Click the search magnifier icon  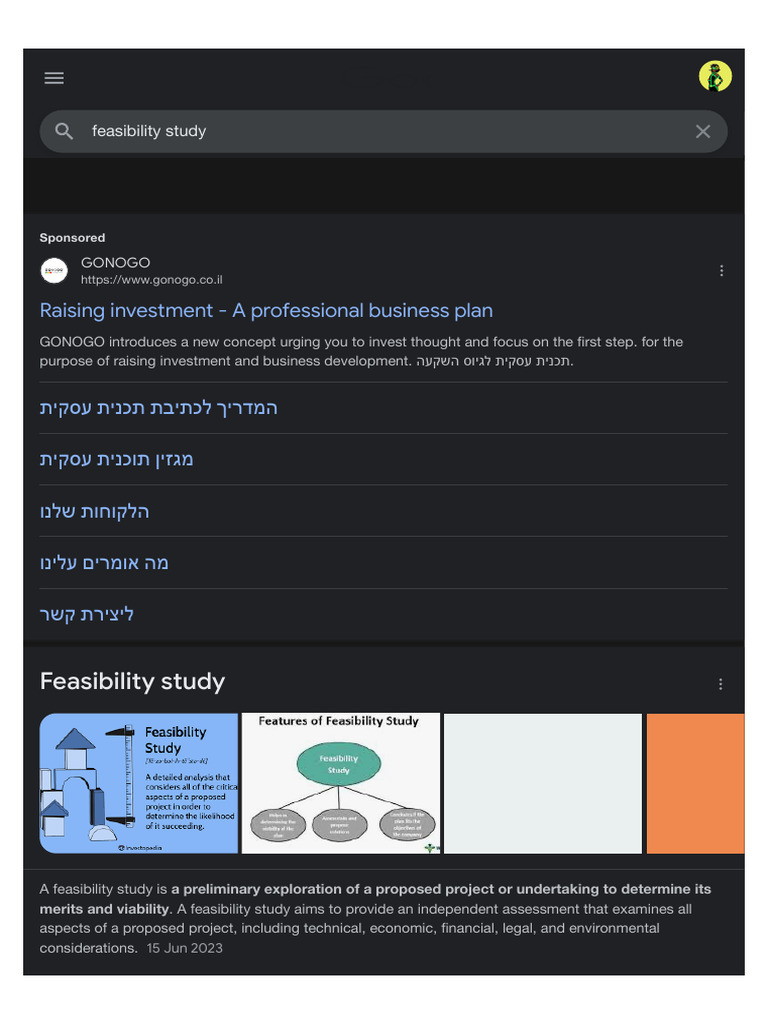pyautogui.click(x=64, y=131)
